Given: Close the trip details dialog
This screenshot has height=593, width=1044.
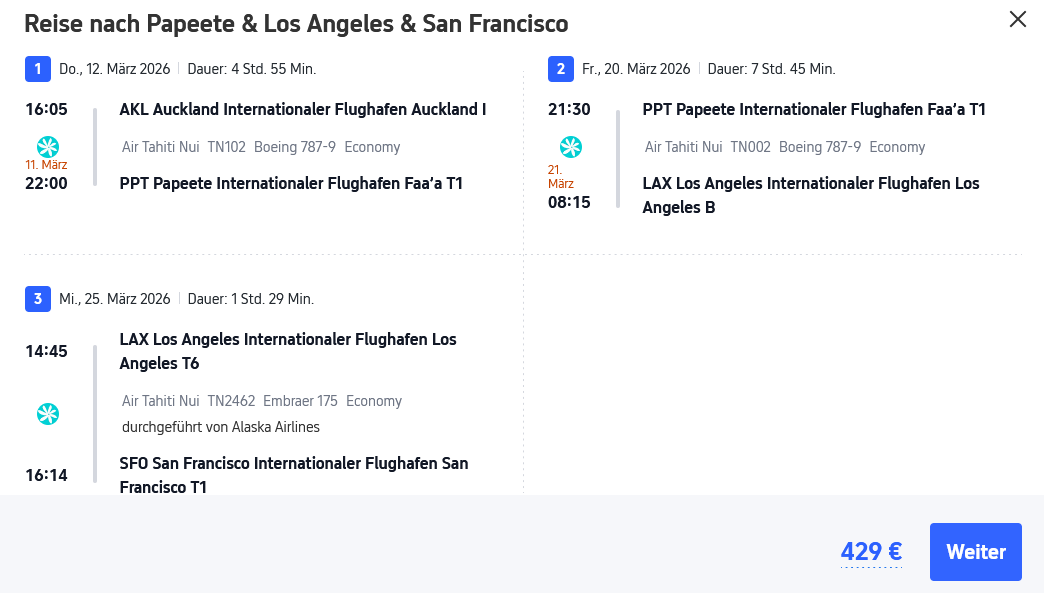Looking at the screenshot, I should (x=1018, y=19).
